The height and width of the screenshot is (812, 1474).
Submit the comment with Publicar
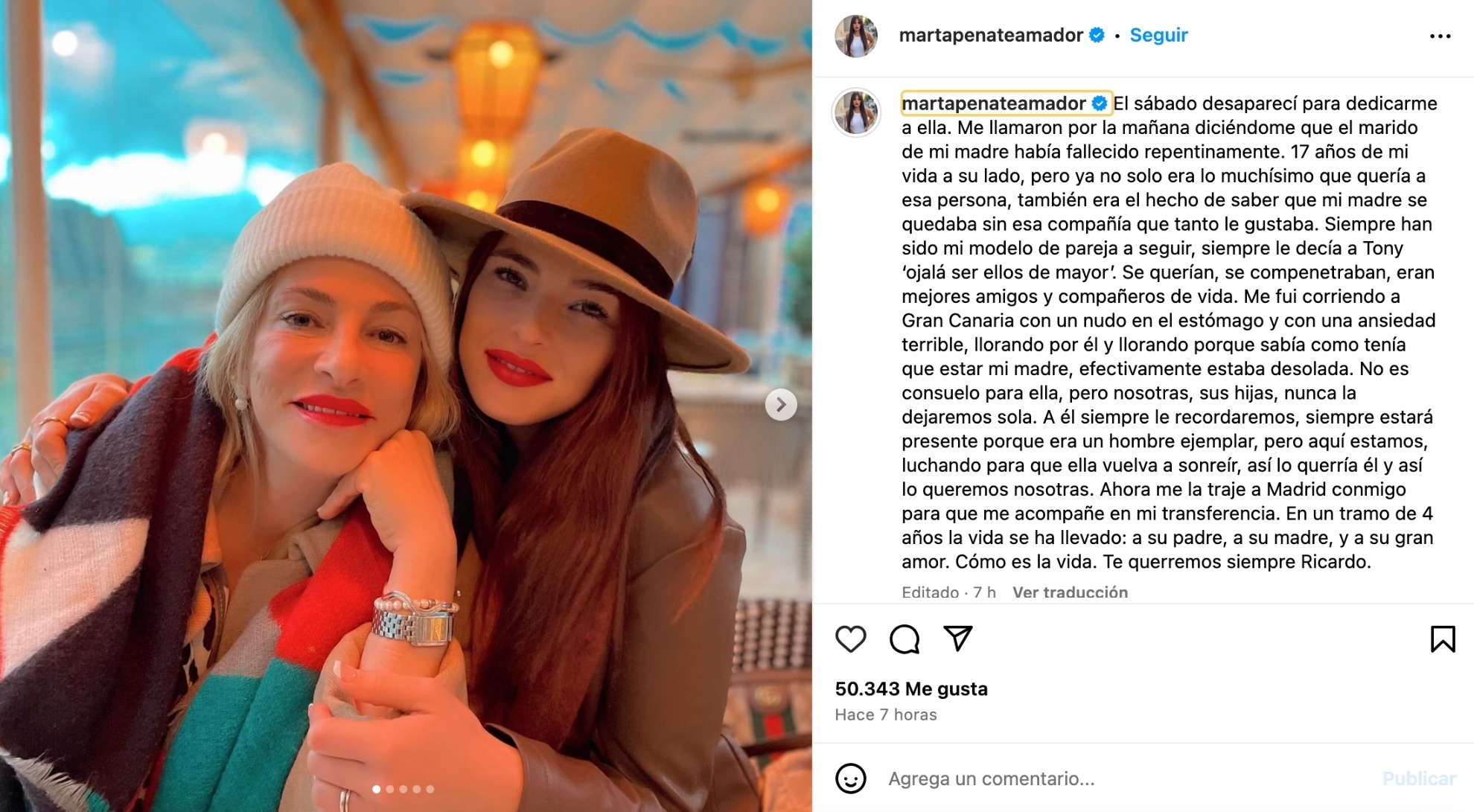[x=1419, y=779]
